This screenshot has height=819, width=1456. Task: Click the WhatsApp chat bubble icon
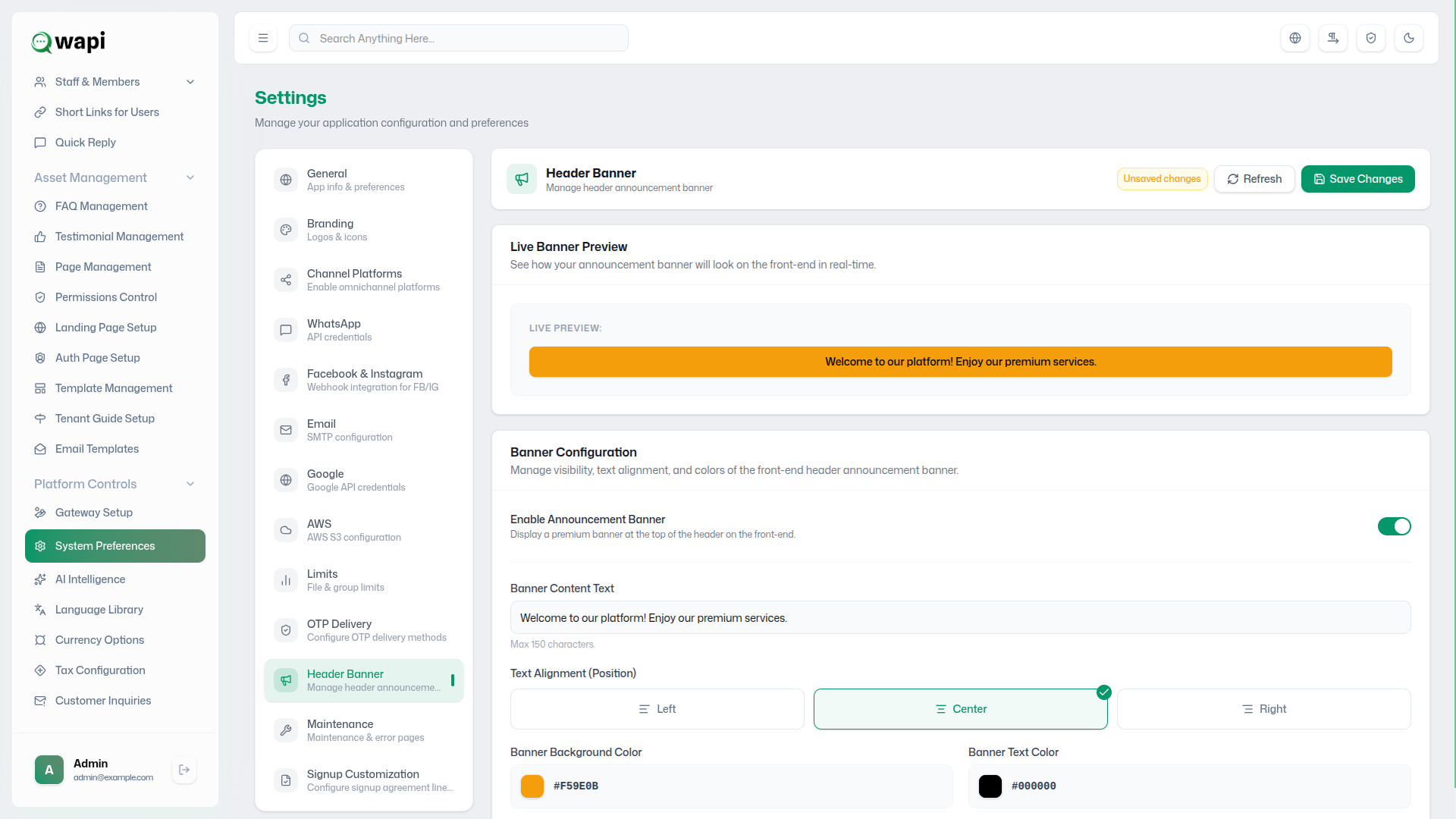286,330
